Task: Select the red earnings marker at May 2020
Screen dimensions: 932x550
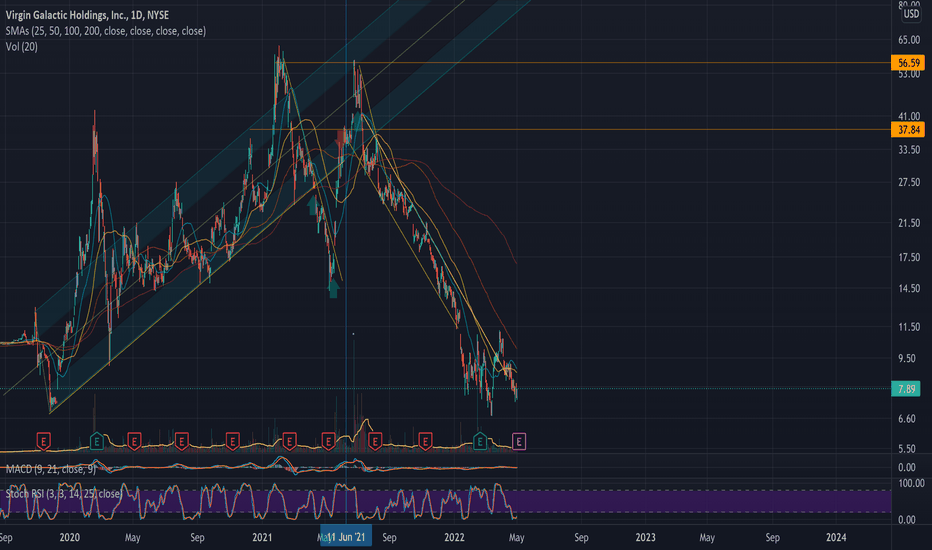Action: 134,442
